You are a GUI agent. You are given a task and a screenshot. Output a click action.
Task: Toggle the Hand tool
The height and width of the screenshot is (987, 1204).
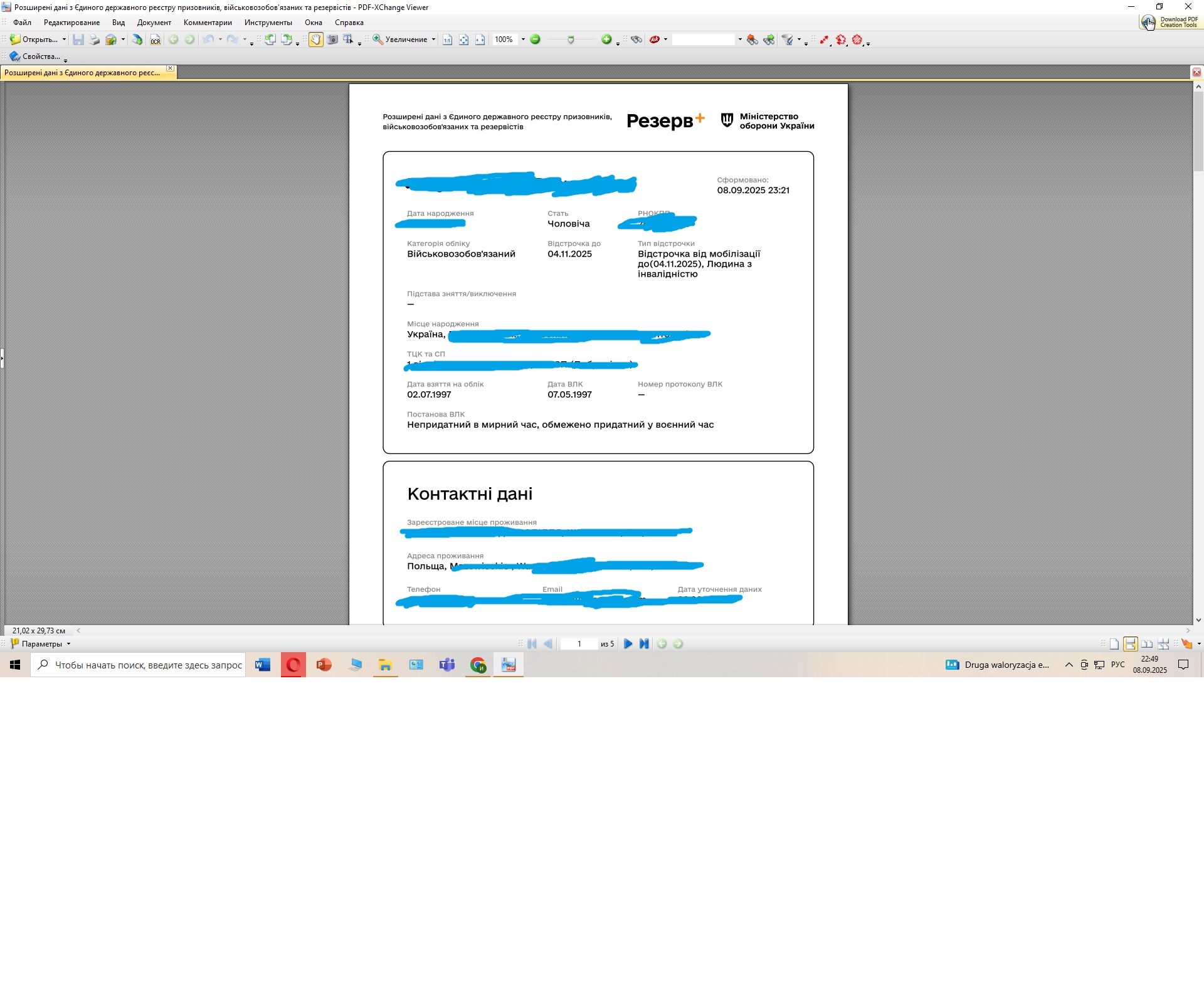pos(315,40)
